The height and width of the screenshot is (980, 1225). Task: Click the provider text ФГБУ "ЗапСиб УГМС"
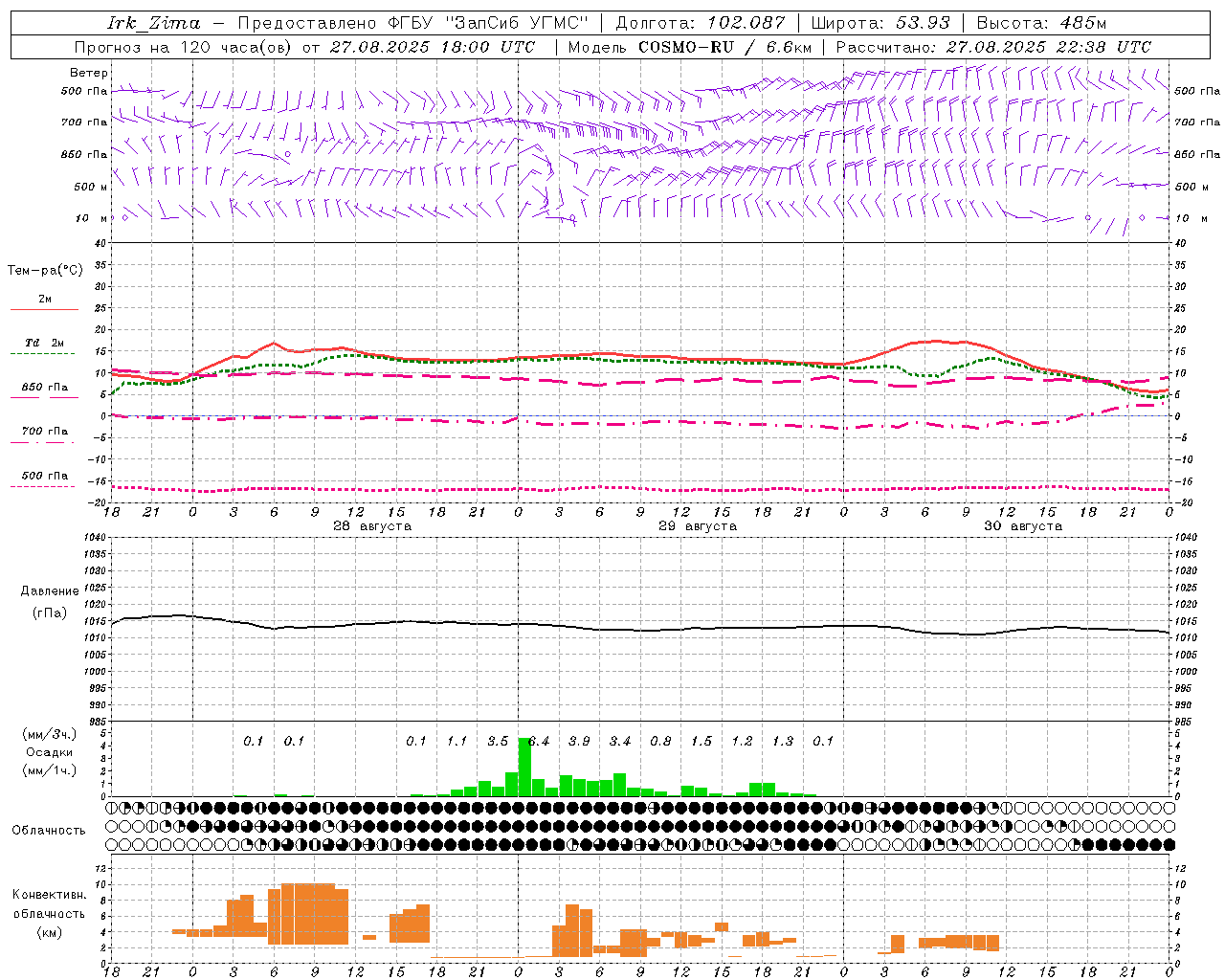coord(488,23)
